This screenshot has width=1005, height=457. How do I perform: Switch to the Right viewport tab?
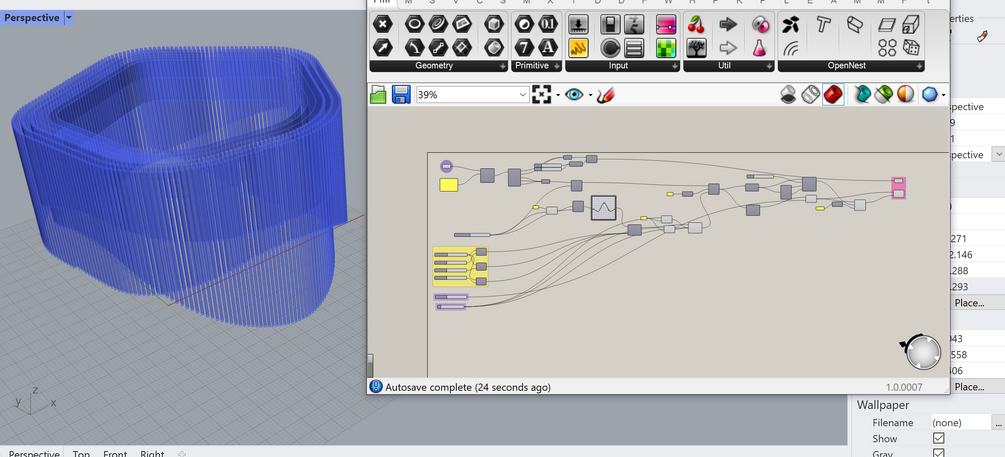(152, 453)
